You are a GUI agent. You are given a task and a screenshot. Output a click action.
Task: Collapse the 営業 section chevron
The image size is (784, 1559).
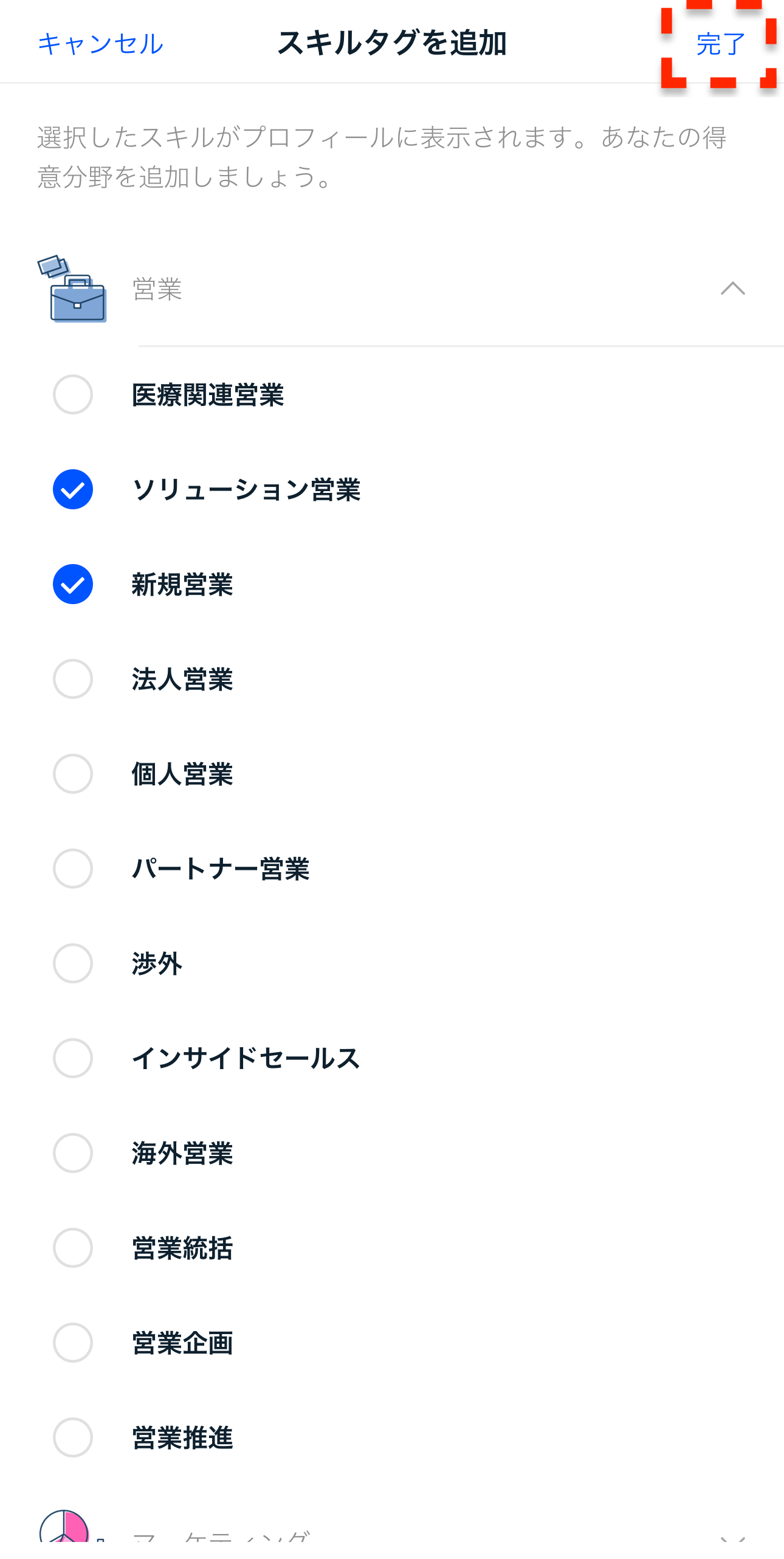tap(732, 289)
